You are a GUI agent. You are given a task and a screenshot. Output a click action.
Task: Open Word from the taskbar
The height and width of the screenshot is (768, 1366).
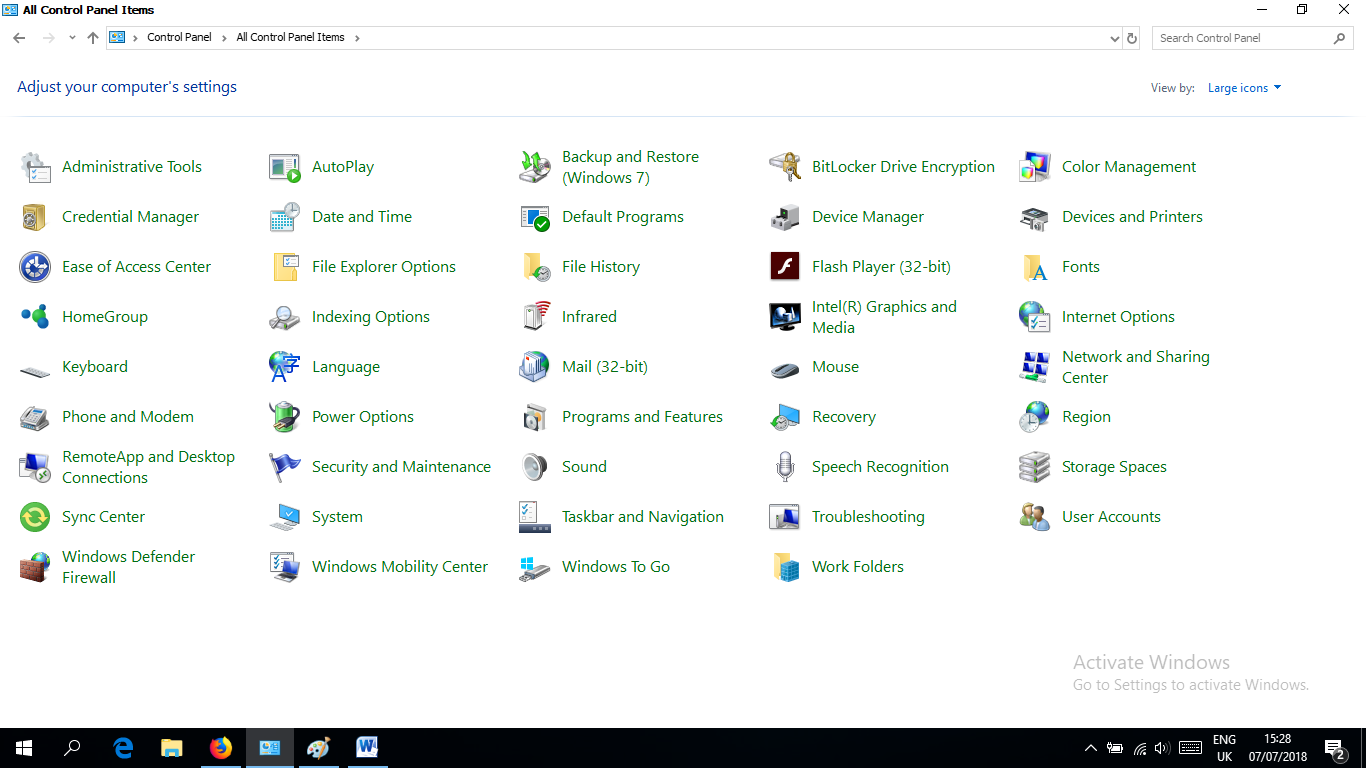367,748
